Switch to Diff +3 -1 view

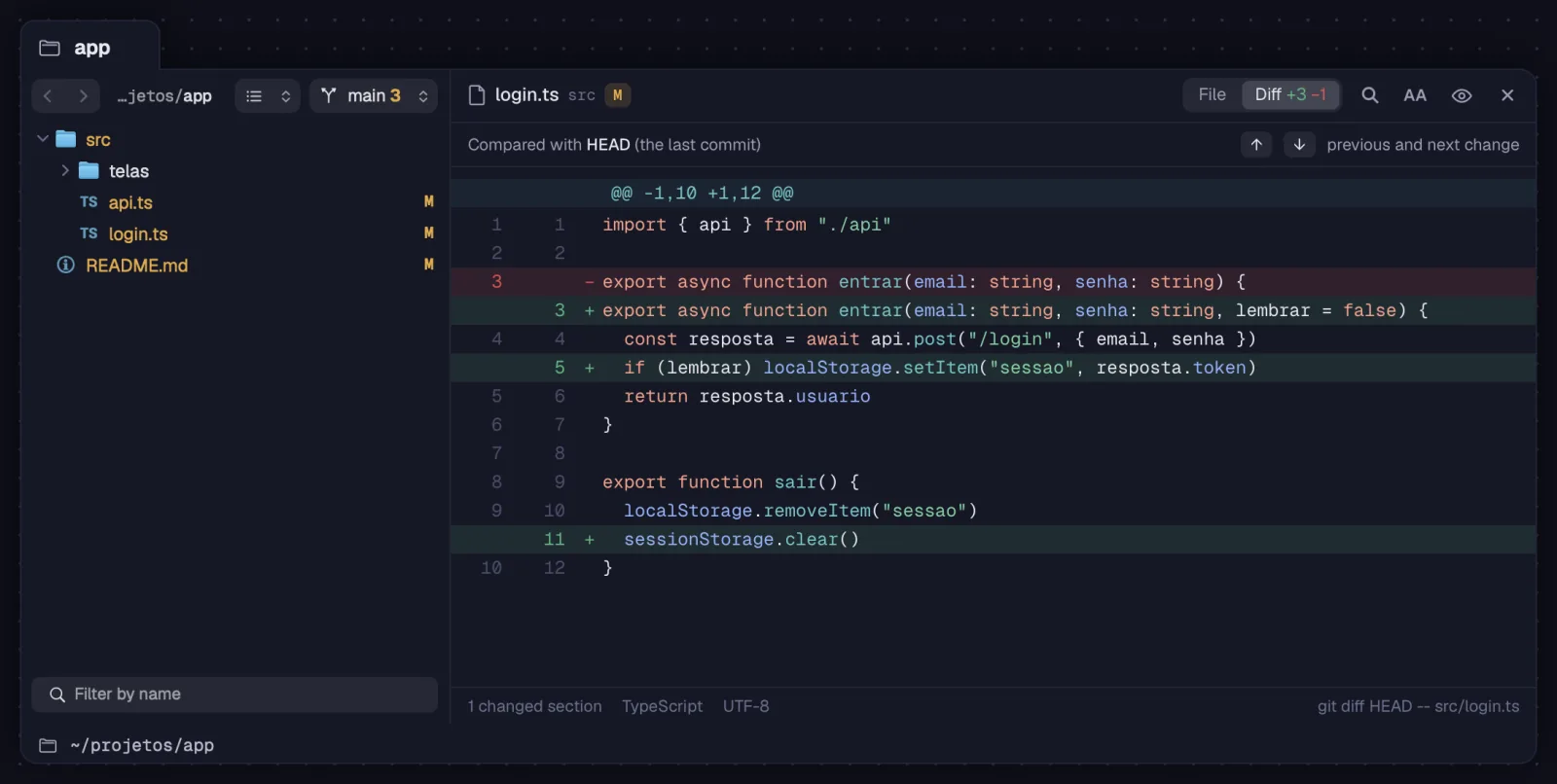coord(1290,94)
